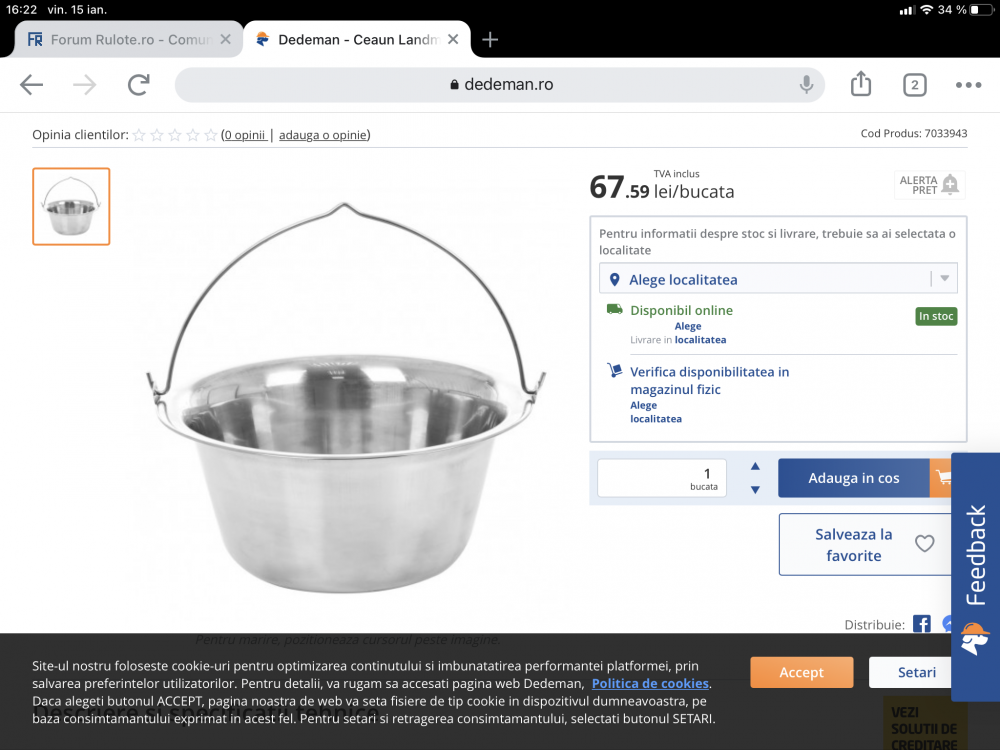Increase quantity with the up arrow
1000x750 pixels.
(x=755, y=466)
